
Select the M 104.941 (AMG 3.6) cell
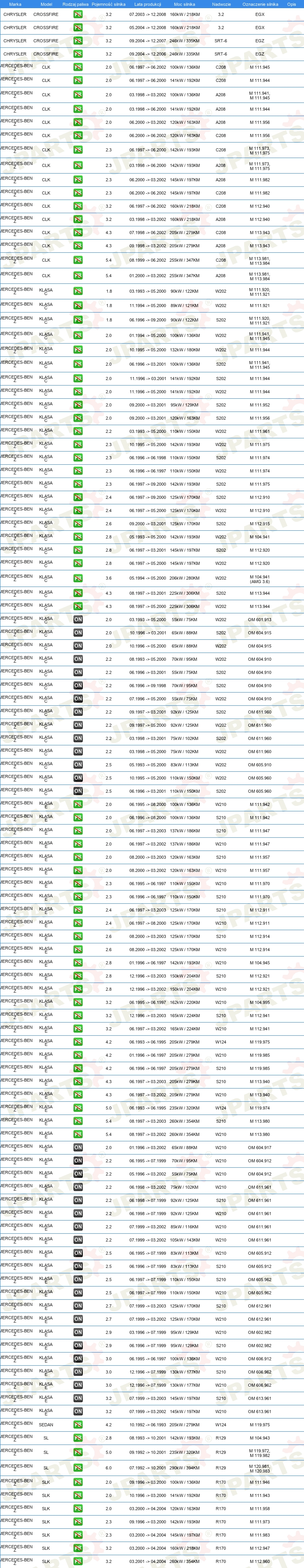click(260, 578)
